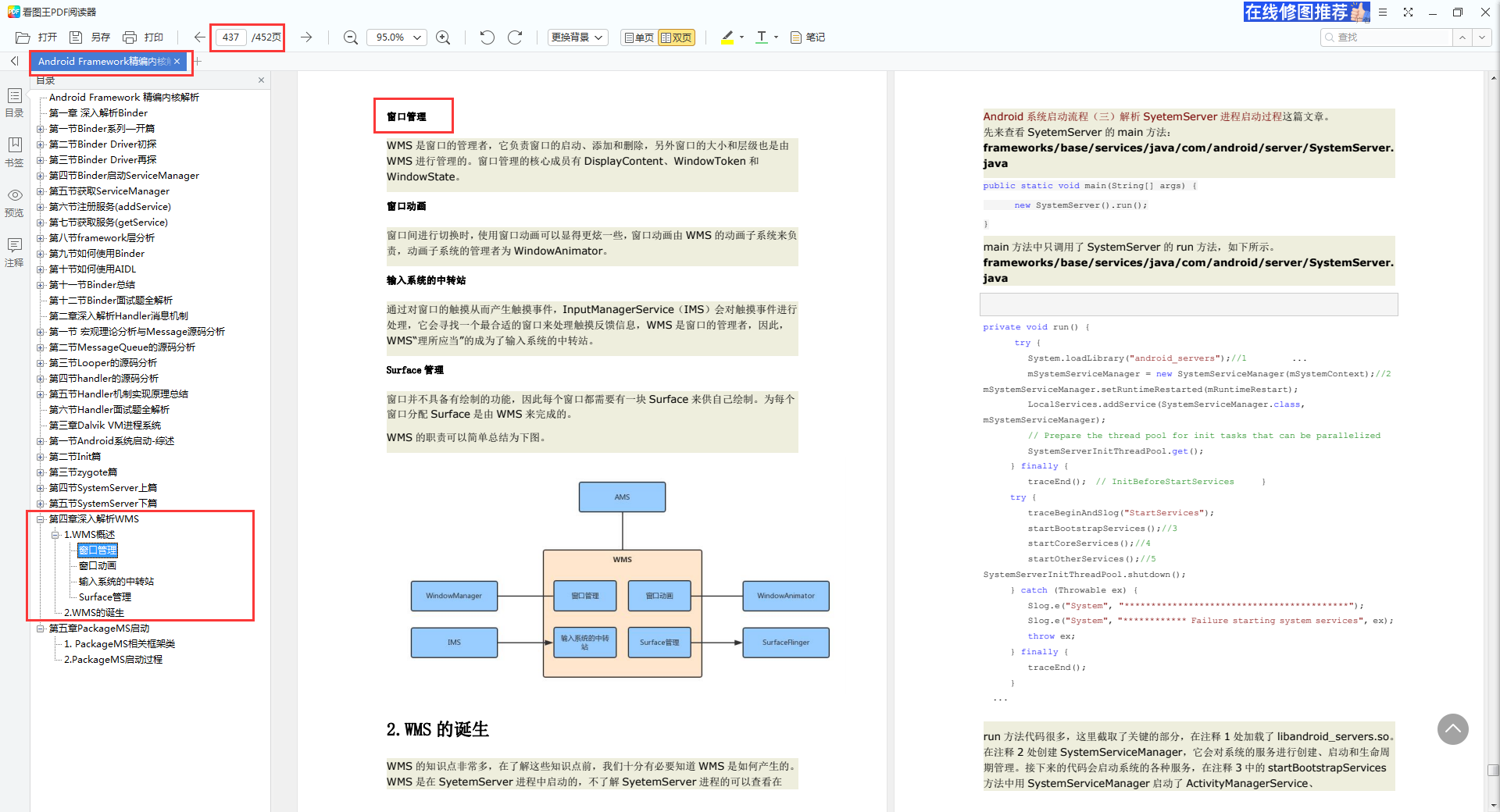The image size is (1500, 812).
Task: Add a new tab with plus
Action: coord(198,61)
